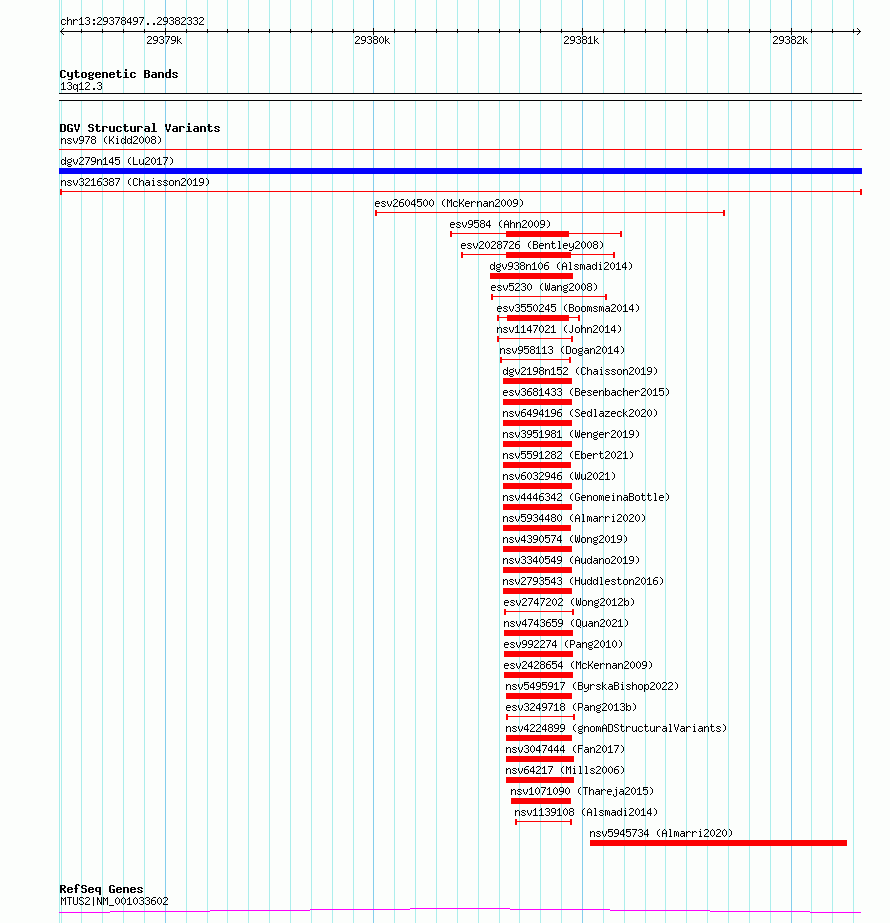Select esv3249718 (Pang2013b) label

[x=571, y=707]
